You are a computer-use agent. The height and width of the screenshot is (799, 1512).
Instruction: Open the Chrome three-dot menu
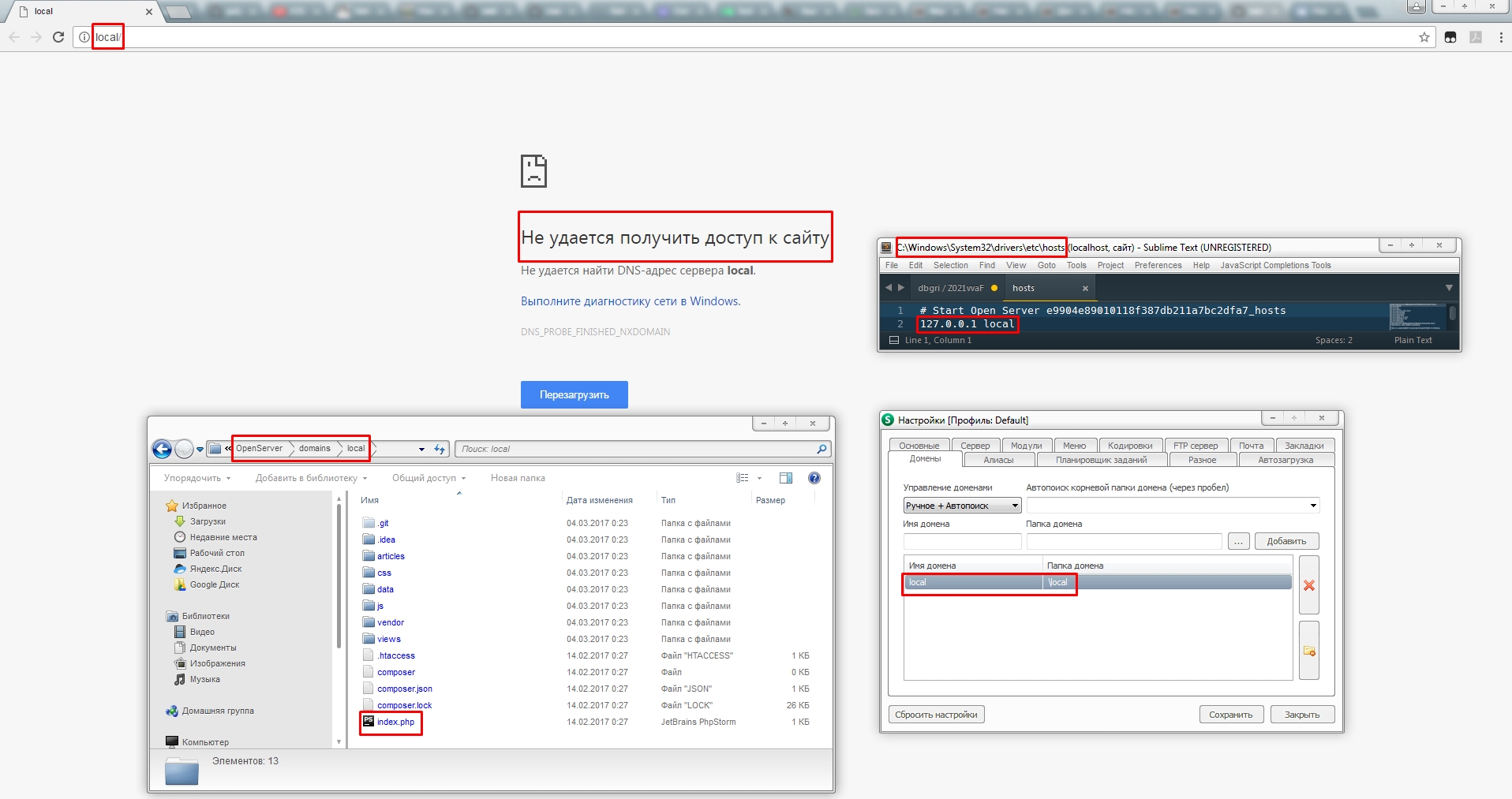[1500, 37]
